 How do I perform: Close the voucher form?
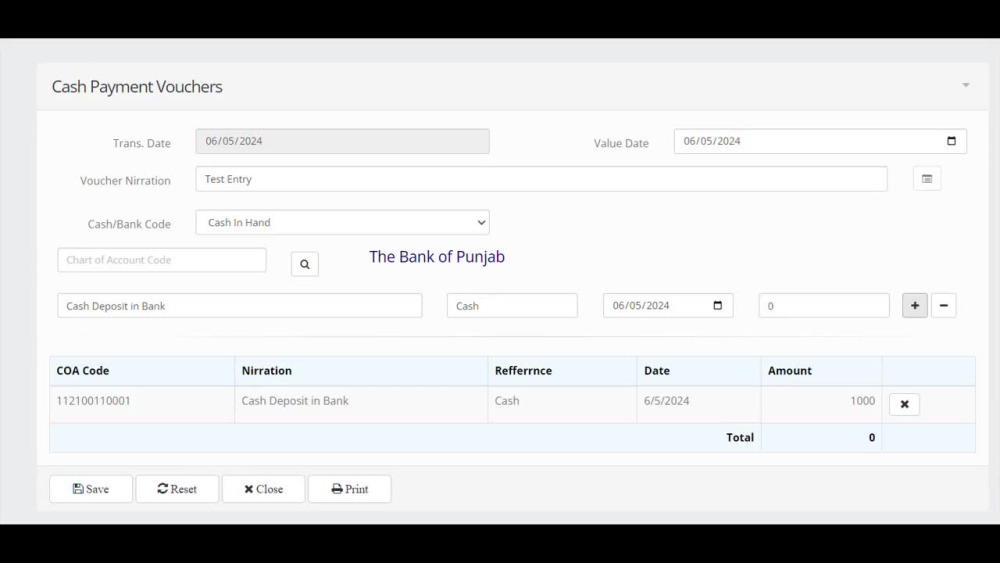coord(263,489)
